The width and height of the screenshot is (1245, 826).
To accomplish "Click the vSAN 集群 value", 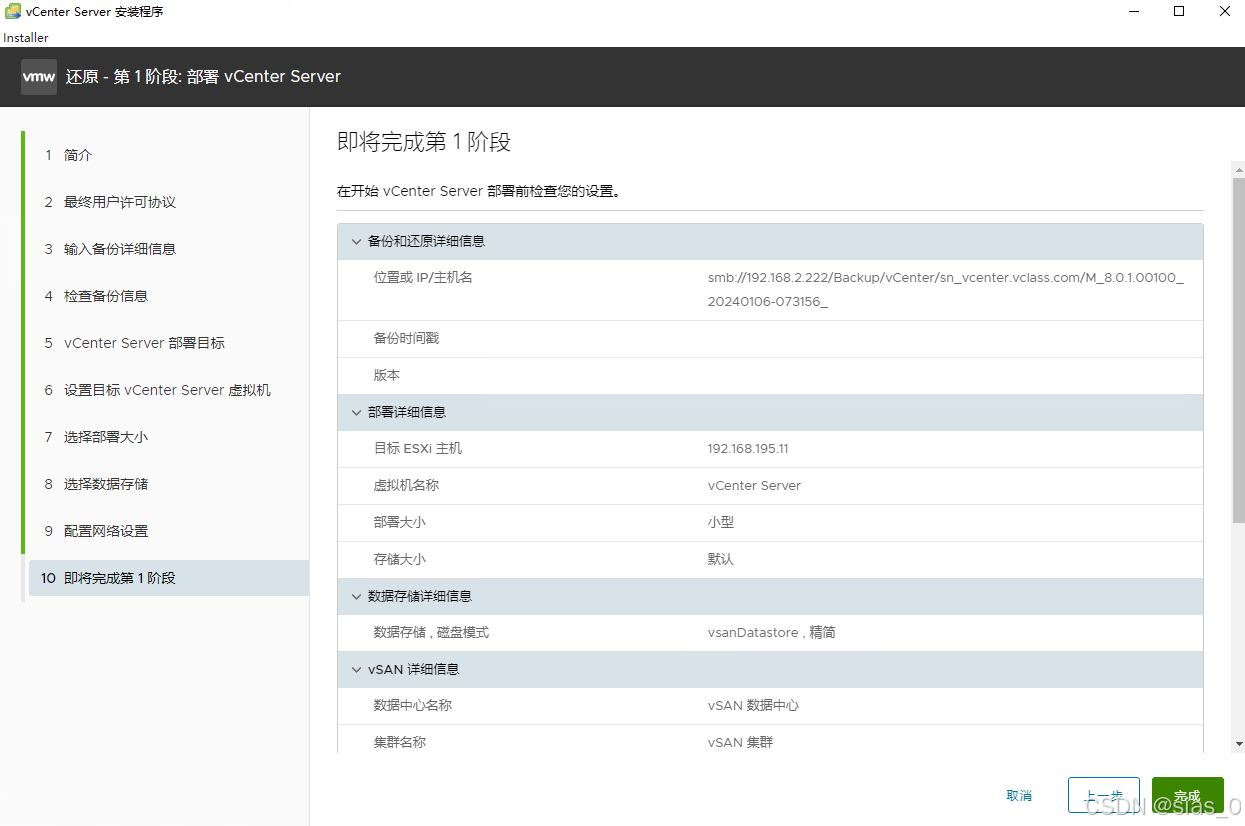I will (740, 743).
